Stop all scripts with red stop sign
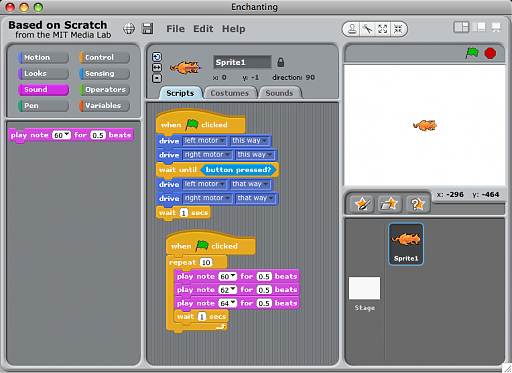This screenshot has height=373, width=512. click(490, 53)
